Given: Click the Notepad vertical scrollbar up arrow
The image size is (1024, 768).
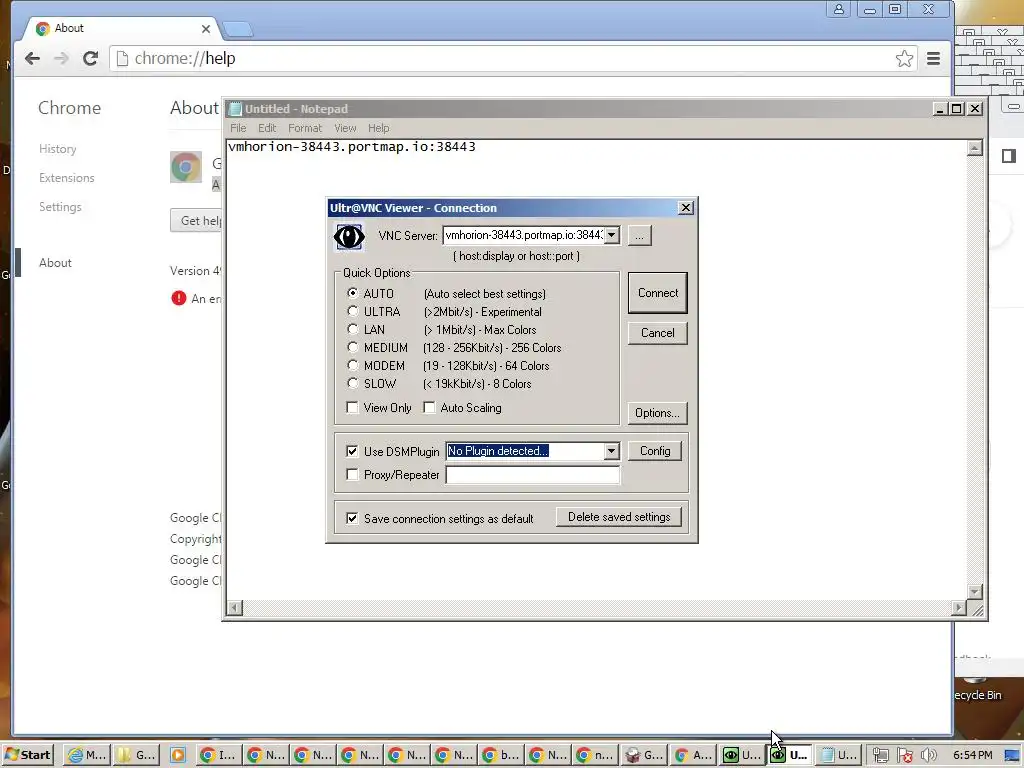Looking at the screenshot, I should 974,148.
